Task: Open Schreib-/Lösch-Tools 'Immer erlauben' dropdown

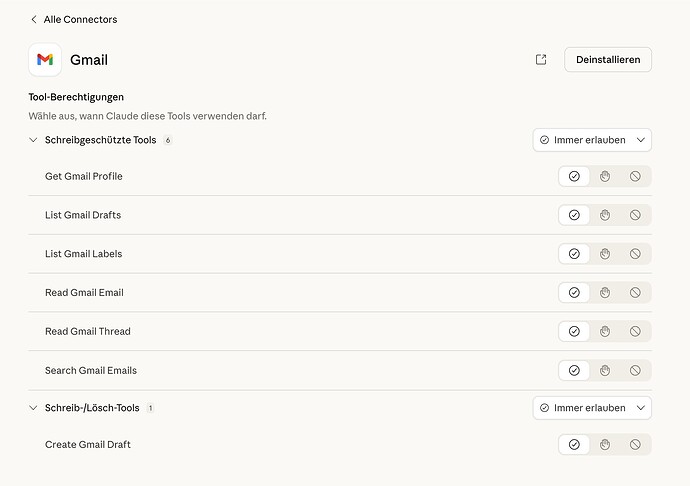Action: point(592,408)
